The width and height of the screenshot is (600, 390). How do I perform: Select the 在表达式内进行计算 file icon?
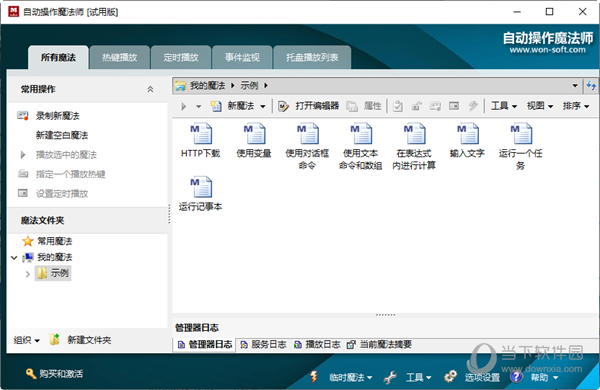pyautogui.click(x=414, y=133)
